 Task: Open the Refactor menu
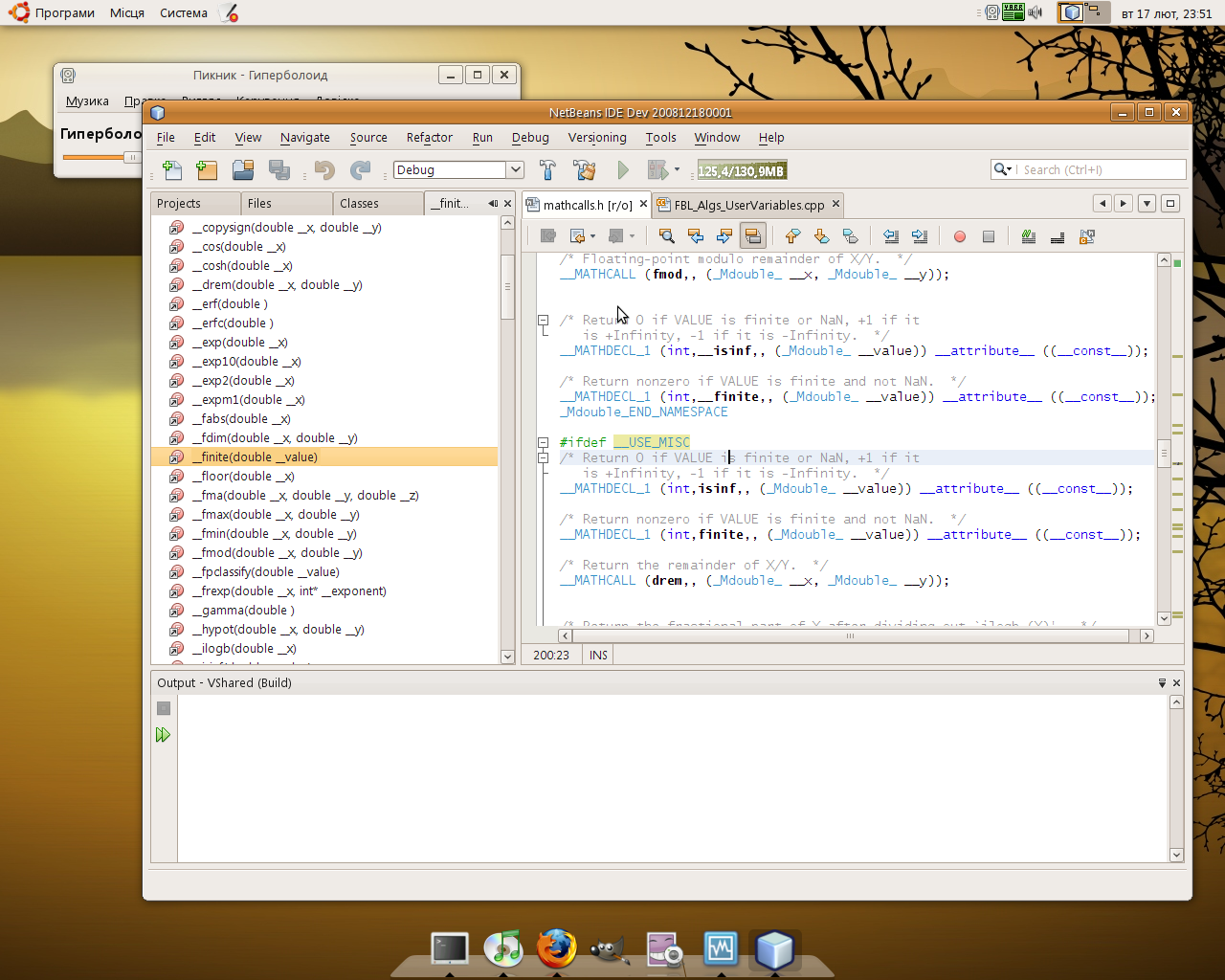pos(430,138)
